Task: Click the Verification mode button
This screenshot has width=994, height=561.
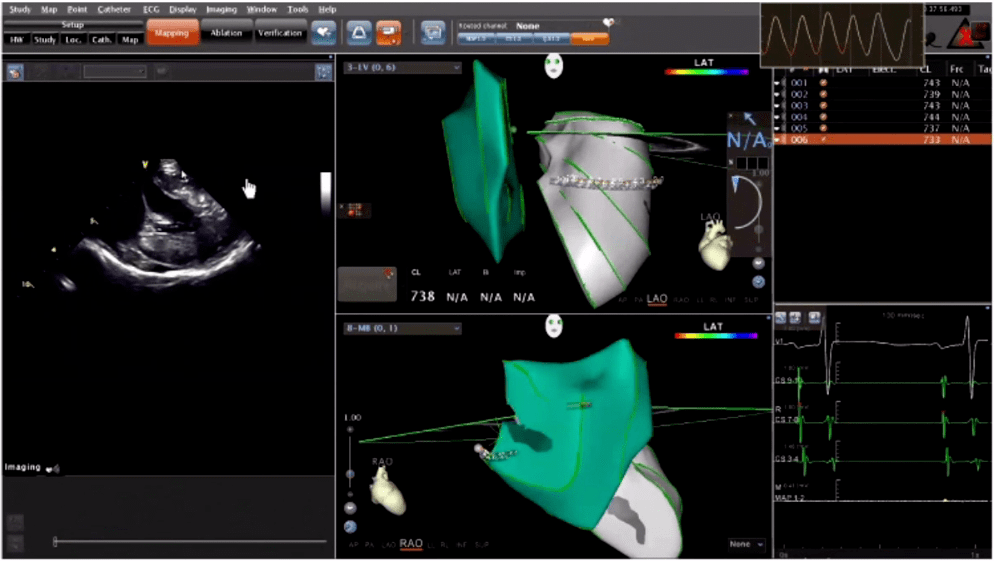Action: pos(280,33)
